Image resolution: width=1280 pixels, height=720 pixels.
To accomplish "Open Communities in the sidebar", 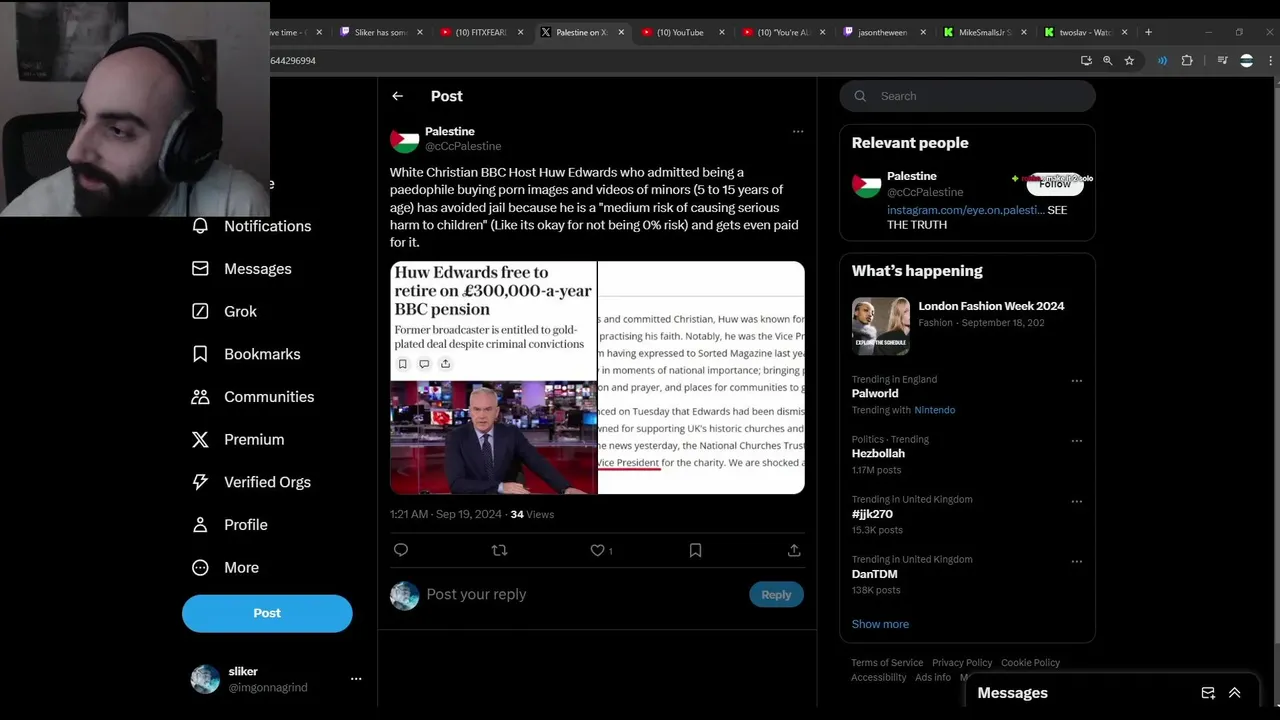I will pyautogui.click(x=252, y=397).
